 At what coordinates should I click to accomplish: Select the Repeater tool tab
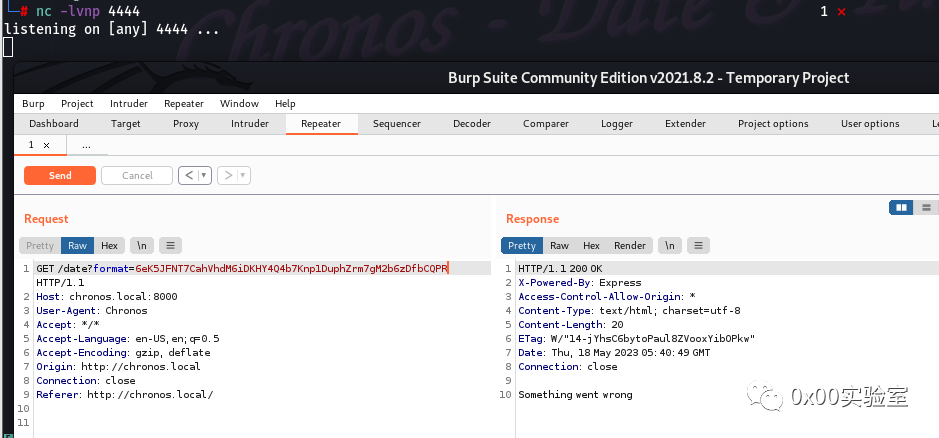click(x=321, y=123)
